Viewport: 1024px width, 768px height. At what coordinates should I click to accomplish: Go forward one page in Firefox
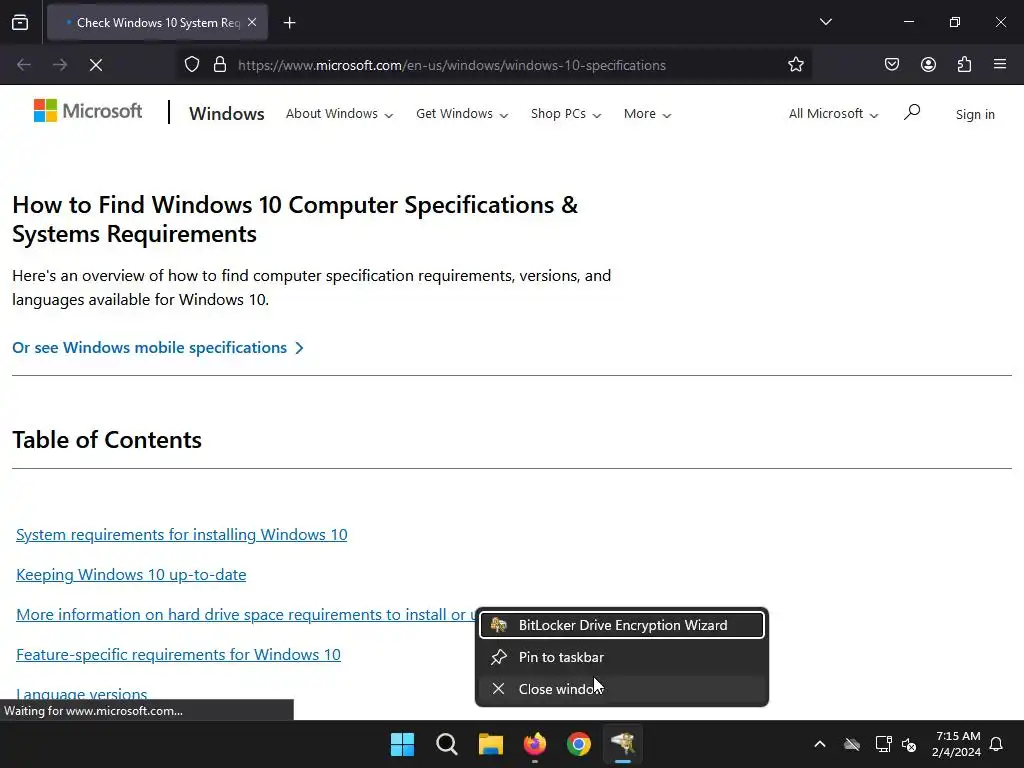[x=60, y=65]
